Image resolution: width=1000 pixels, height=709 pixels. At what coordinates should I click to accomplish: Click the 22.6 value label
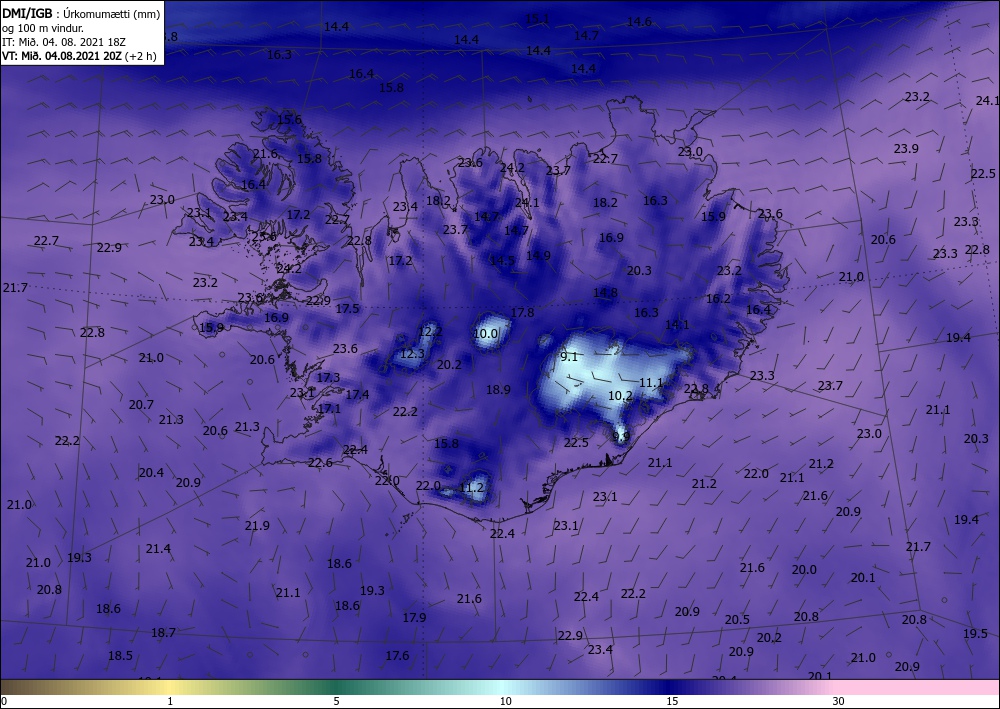coord(320,463)
